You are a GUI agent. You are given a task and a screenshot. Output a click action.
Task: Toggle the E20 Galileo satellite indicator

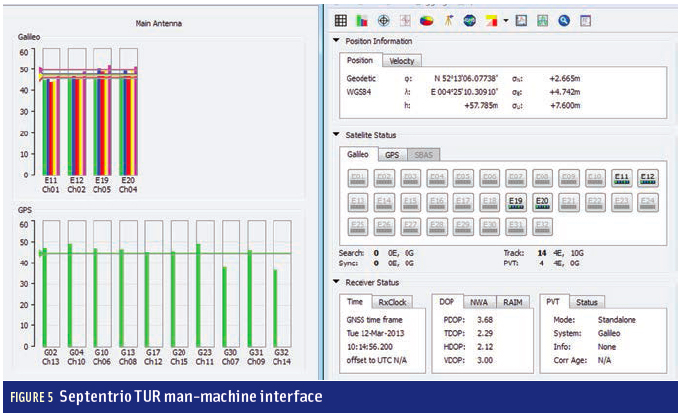pyautogui.click(x=542, y=200)
